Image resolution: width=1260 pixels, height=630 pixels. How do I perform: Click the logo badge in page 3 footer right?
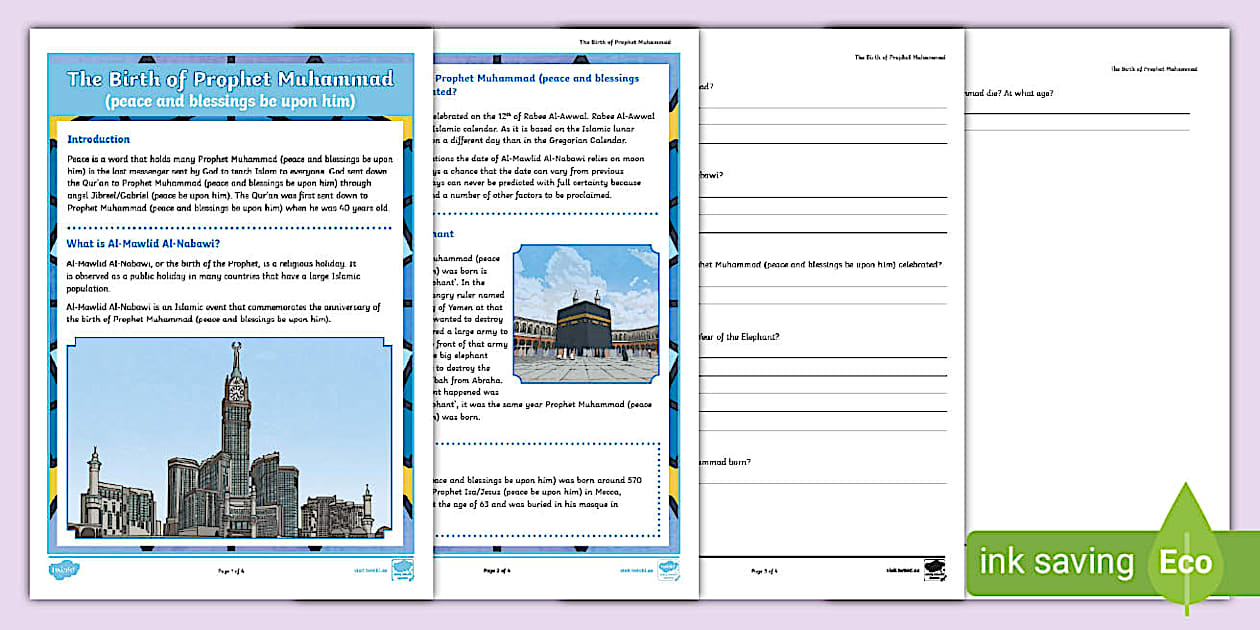tap(934, 567)
